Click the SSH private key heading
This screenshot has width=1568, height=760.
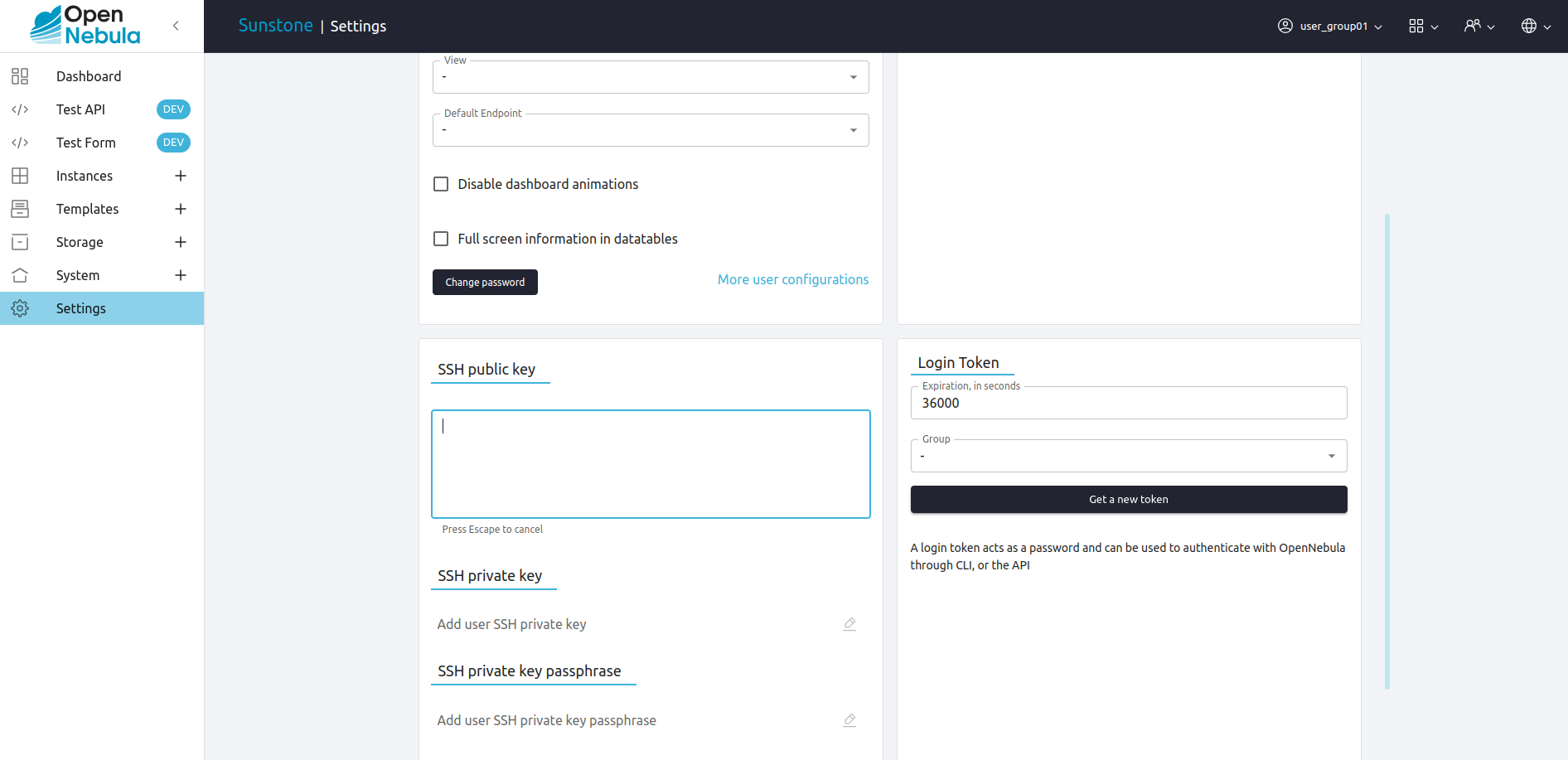click(490, 575)
